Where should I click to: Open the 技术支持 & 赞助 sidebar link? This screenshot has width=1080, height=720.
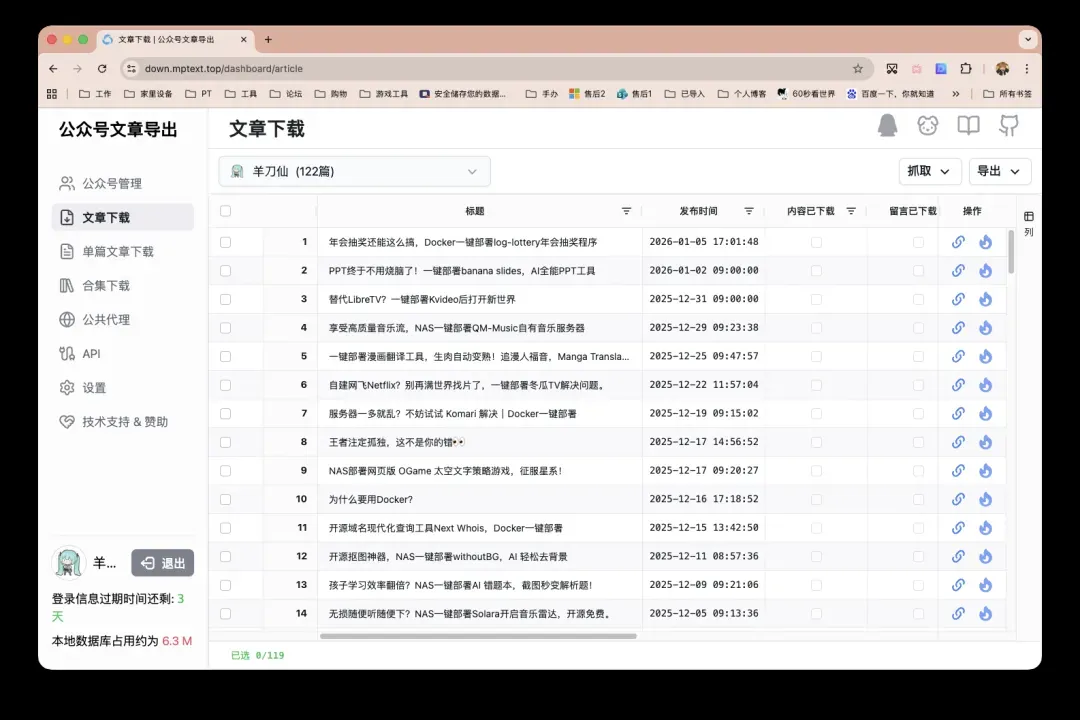[x=125, y=422]
